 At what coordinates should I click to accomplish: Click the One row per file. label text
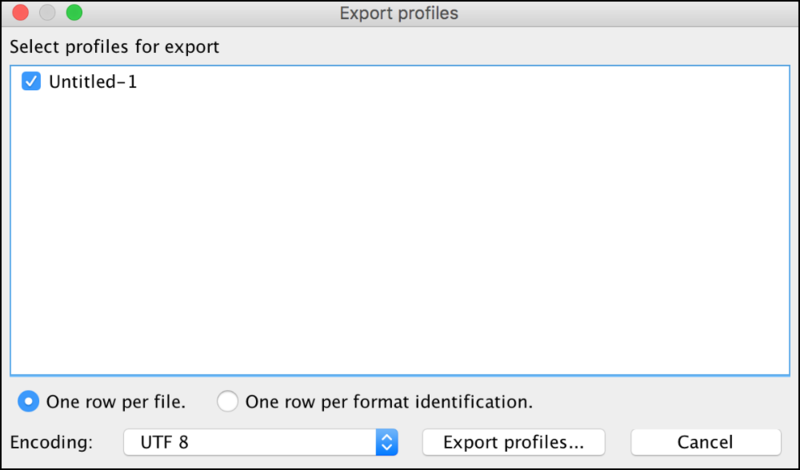pos(116,401)
